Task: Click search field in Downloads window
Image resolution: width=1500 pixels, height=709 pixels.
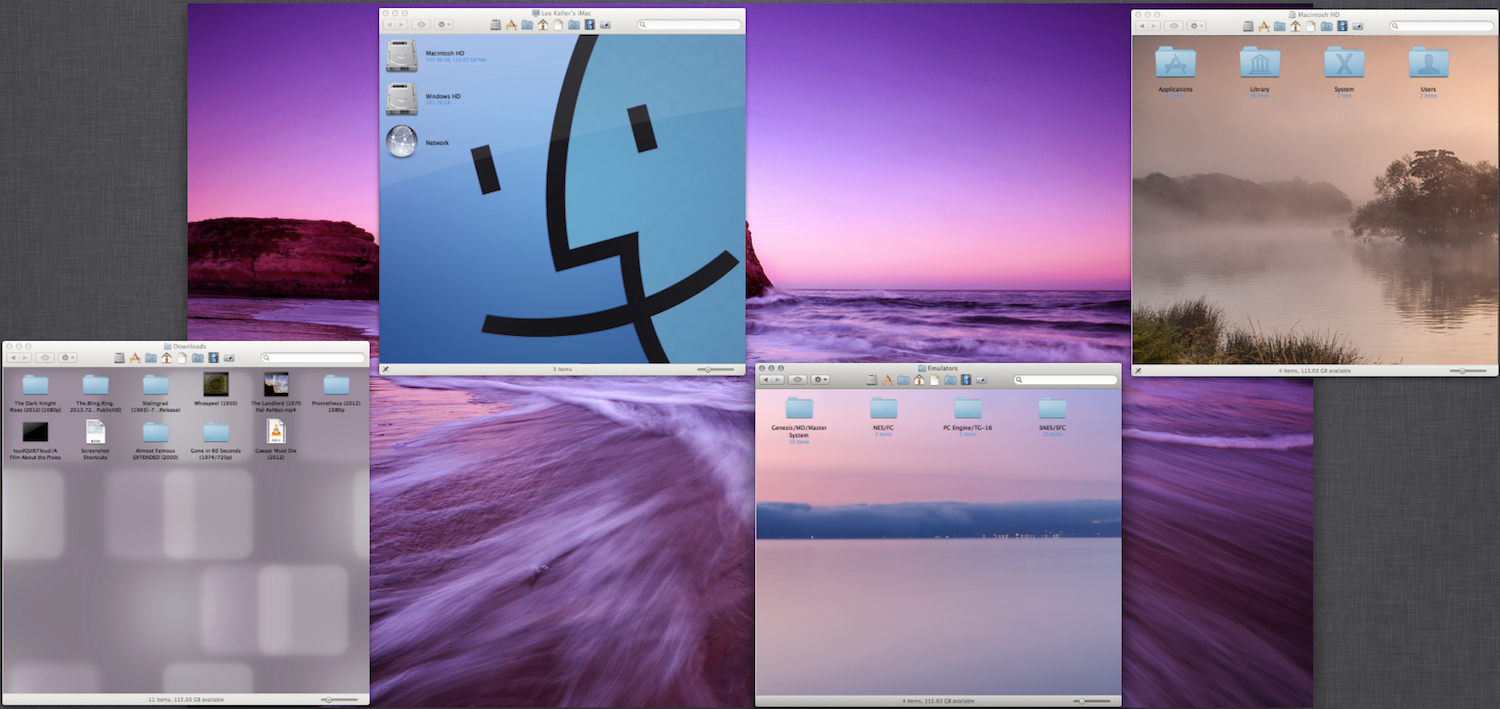Action: [x=313, y=358]
